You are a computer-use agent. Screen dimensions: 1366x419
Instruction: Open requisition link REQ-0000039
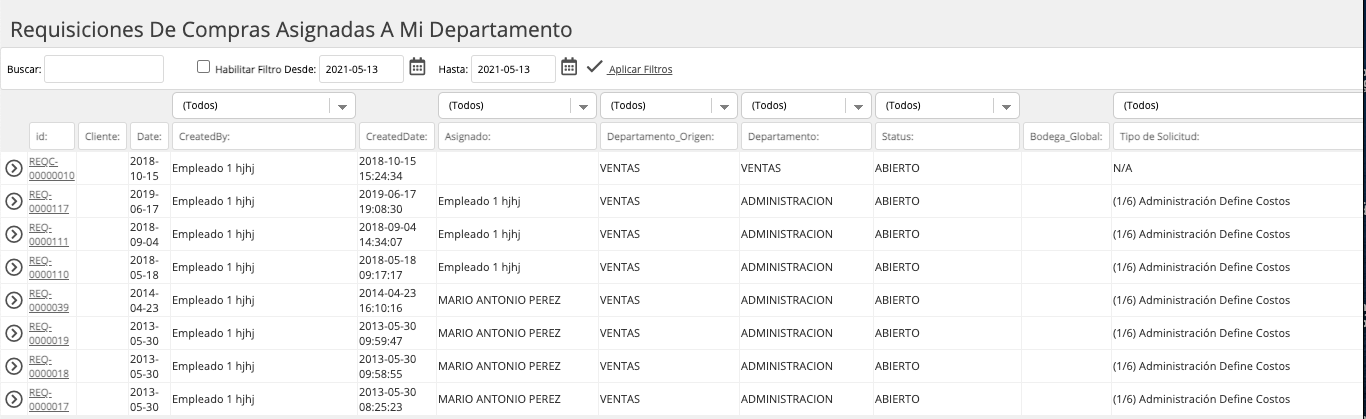(x=49, y=300)
